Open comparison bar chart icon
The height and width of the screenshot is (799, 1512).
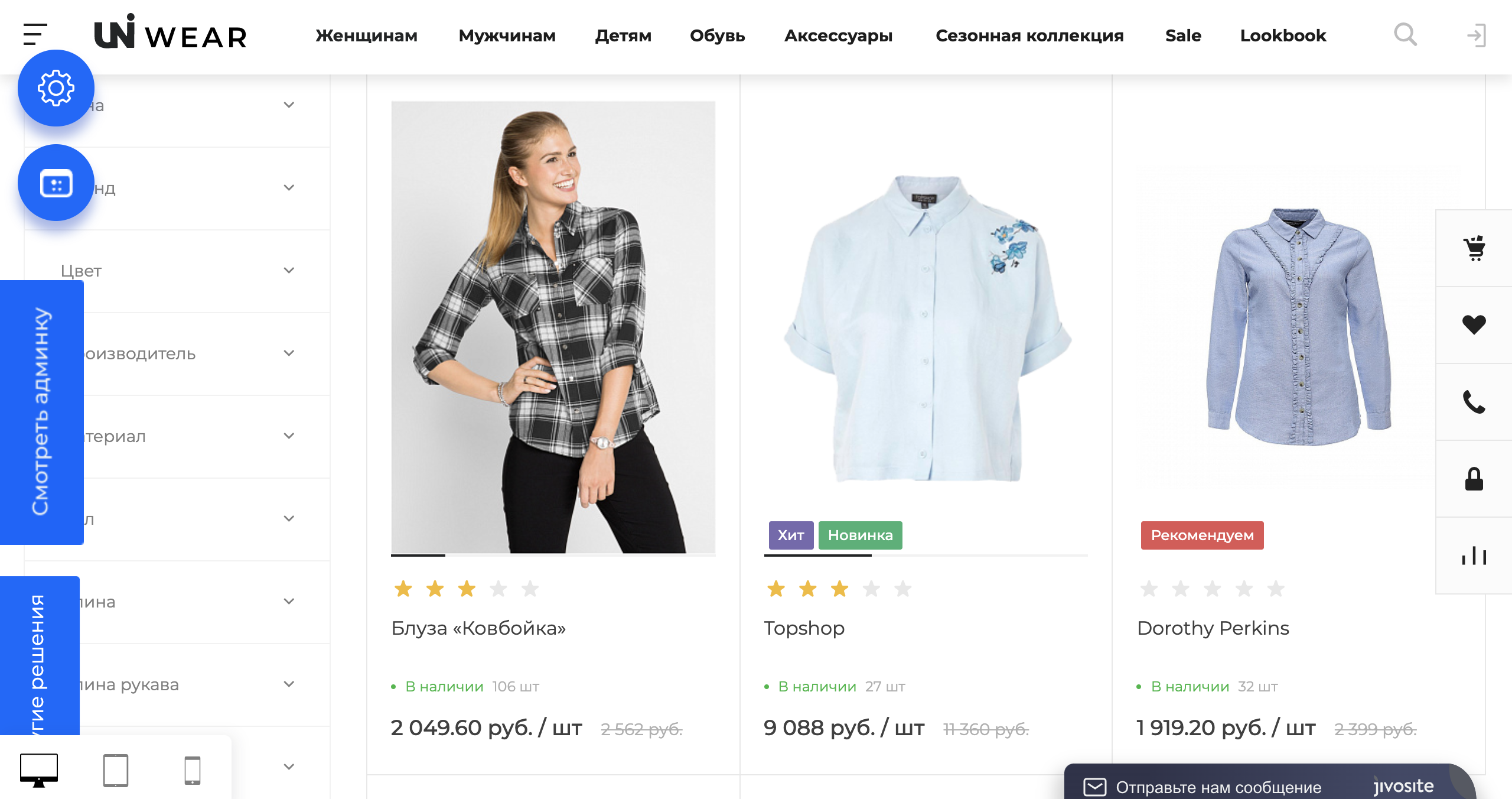pos(1474,556)
